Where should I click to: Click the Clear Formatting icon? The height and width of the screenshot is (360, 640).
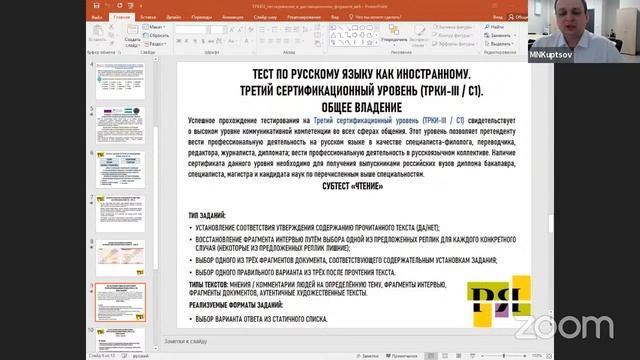coord(251,30)
